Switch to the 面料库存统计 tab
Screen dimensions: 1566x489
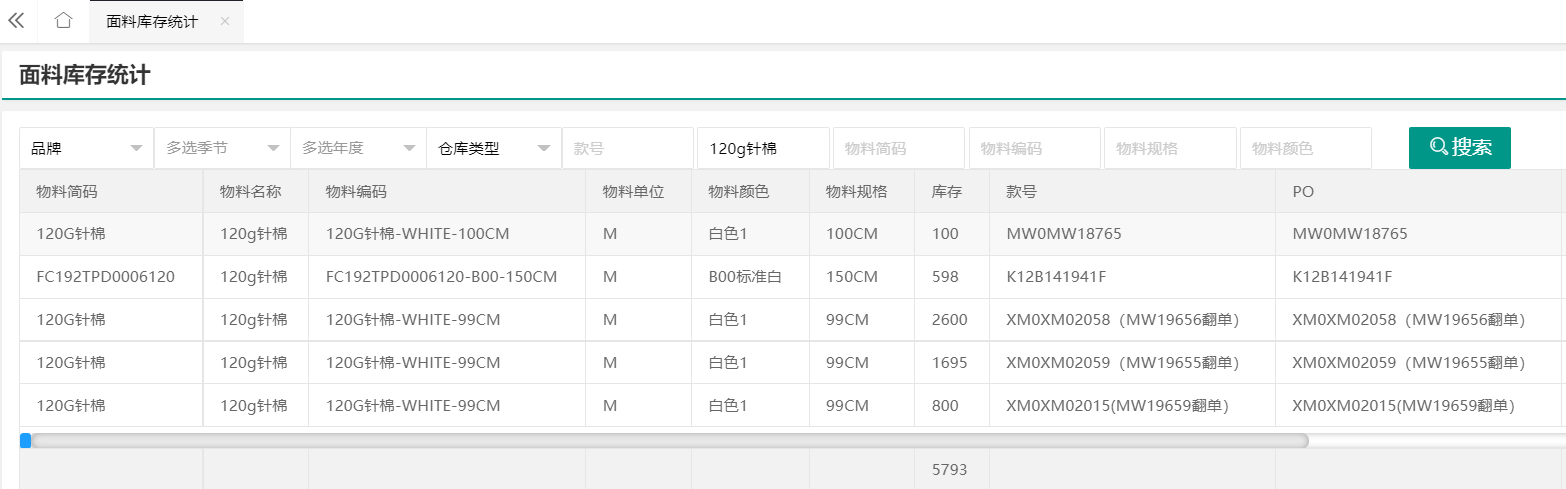(x=152, y=21)
